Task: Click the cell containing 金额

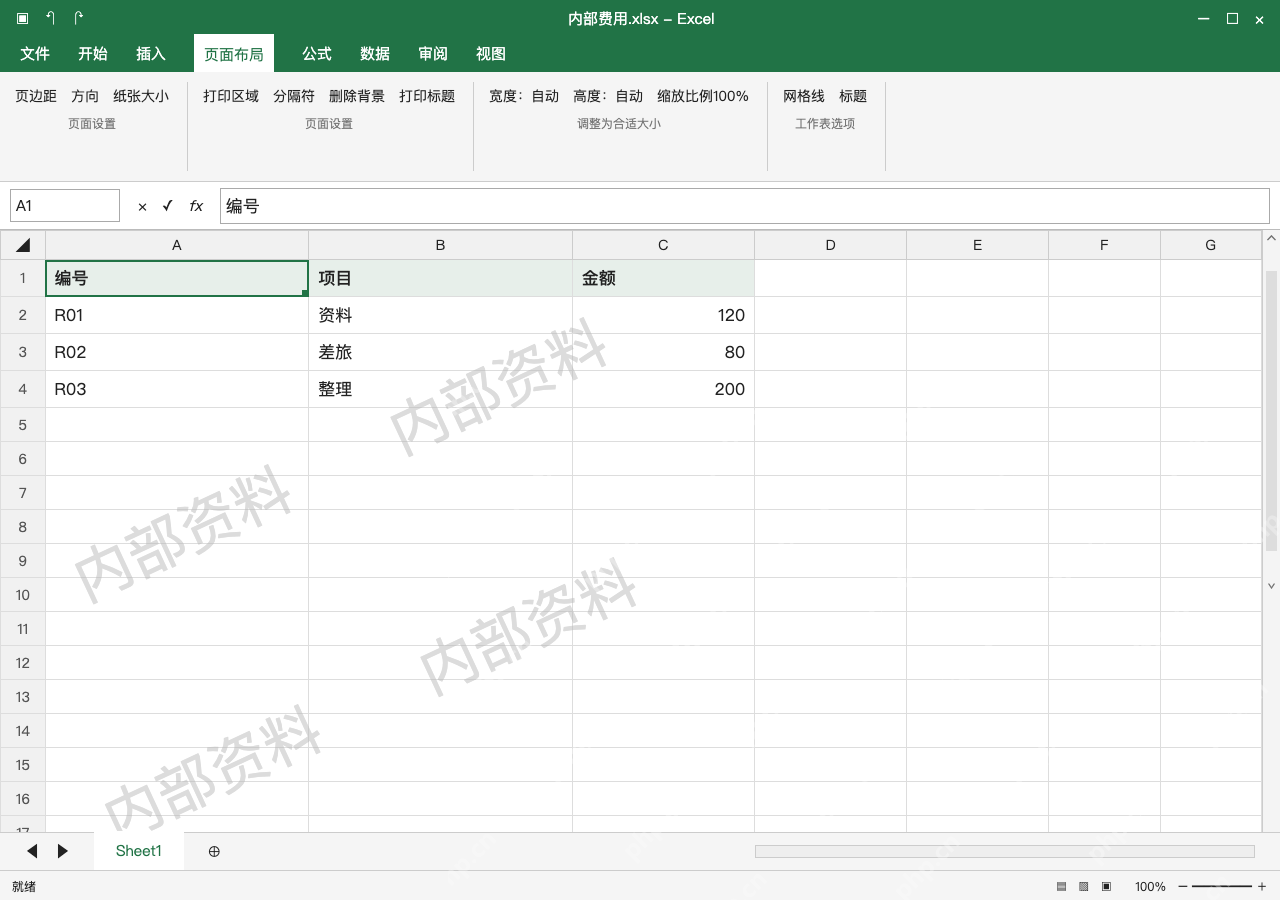Action: (x=663, y=278)
